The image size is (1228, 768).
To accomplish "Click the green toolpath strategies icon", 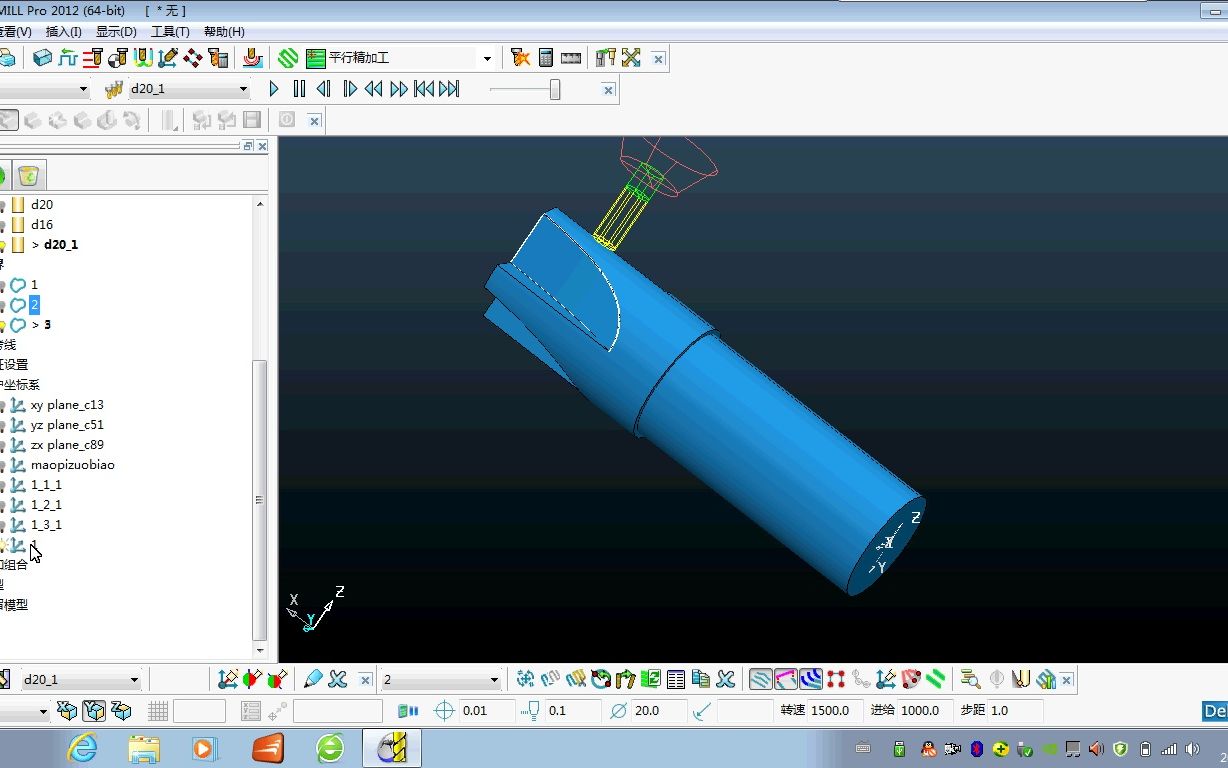I will click(x=289, y=58).
